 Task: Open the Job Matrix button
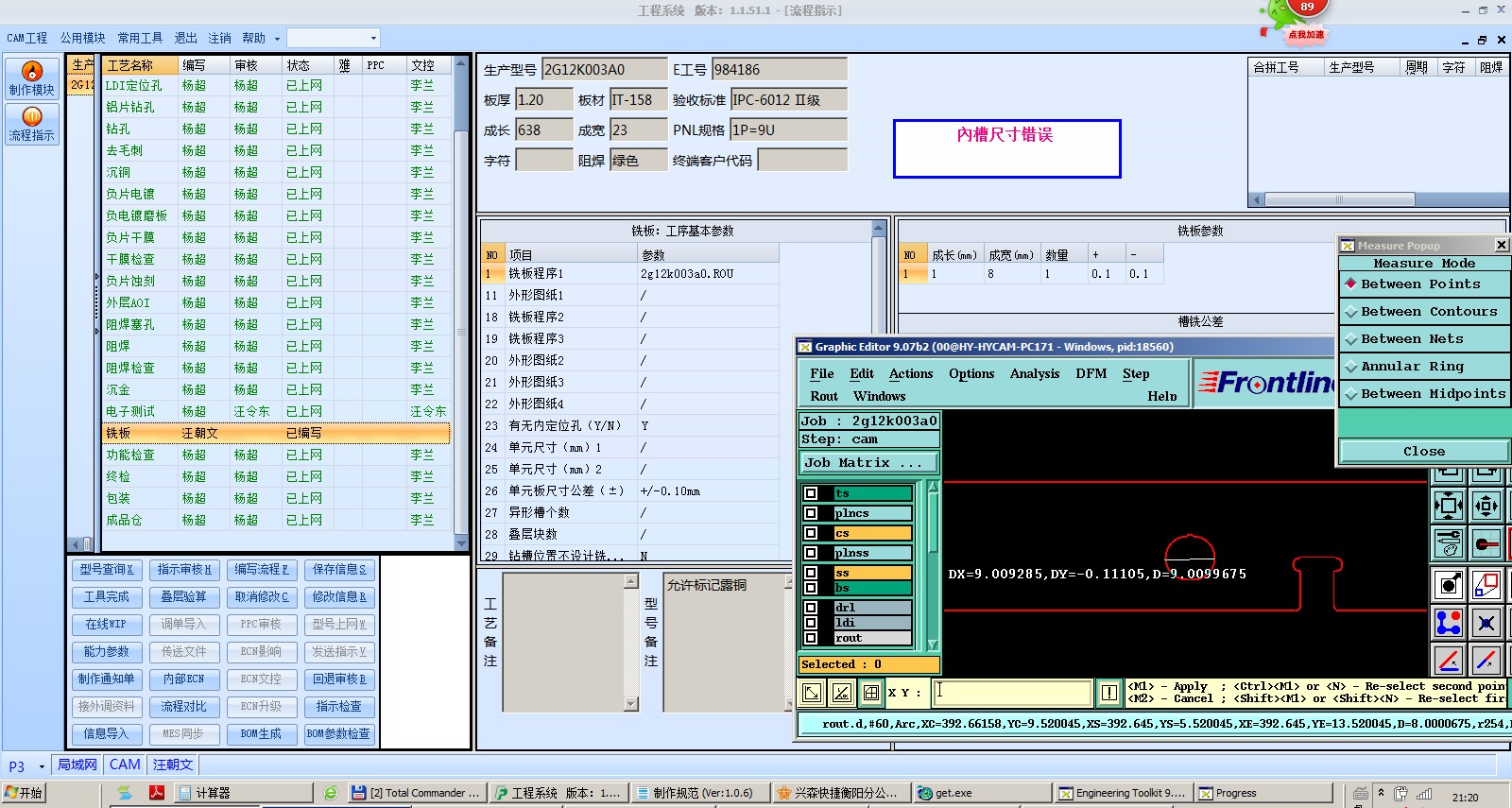tap(868, 462)
